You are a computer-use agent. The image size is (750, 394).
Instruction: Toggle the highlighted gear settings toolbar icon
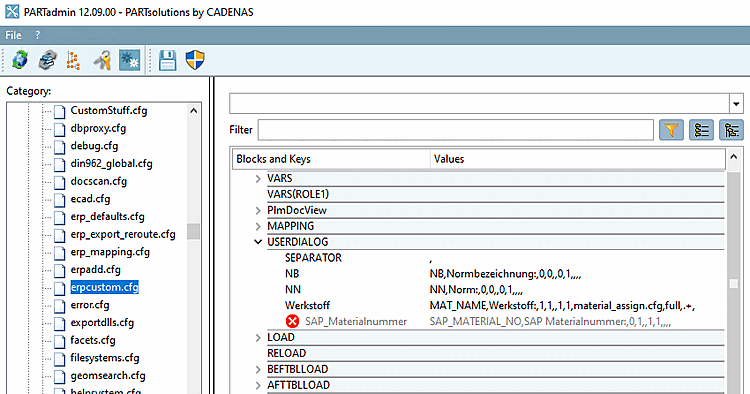point(130,61)
